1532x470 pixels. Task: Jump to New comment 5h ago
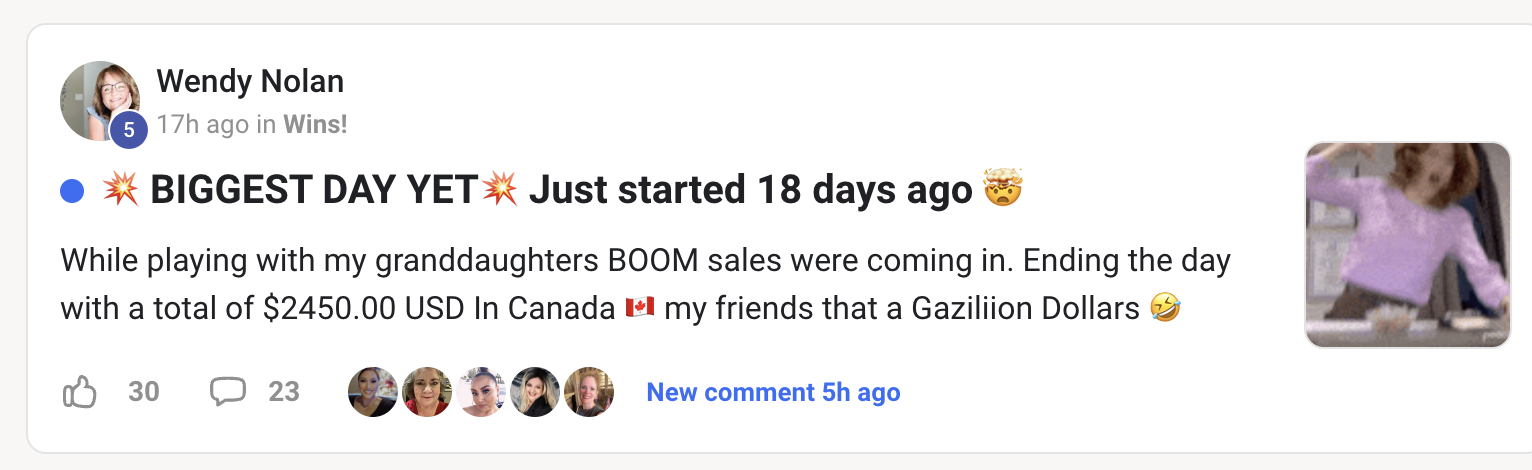point(773,392)
